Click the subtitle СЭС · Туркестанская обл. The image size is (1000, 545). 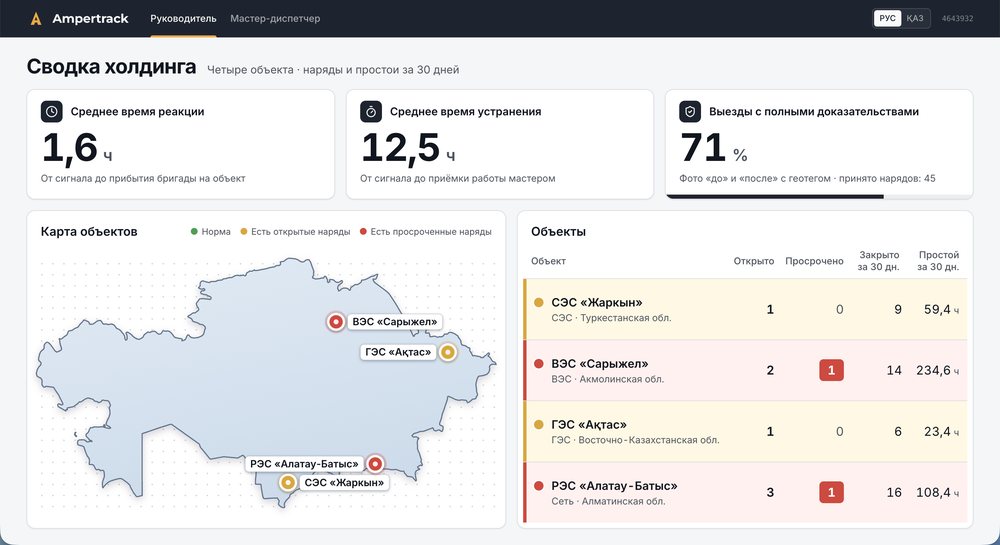611,317
